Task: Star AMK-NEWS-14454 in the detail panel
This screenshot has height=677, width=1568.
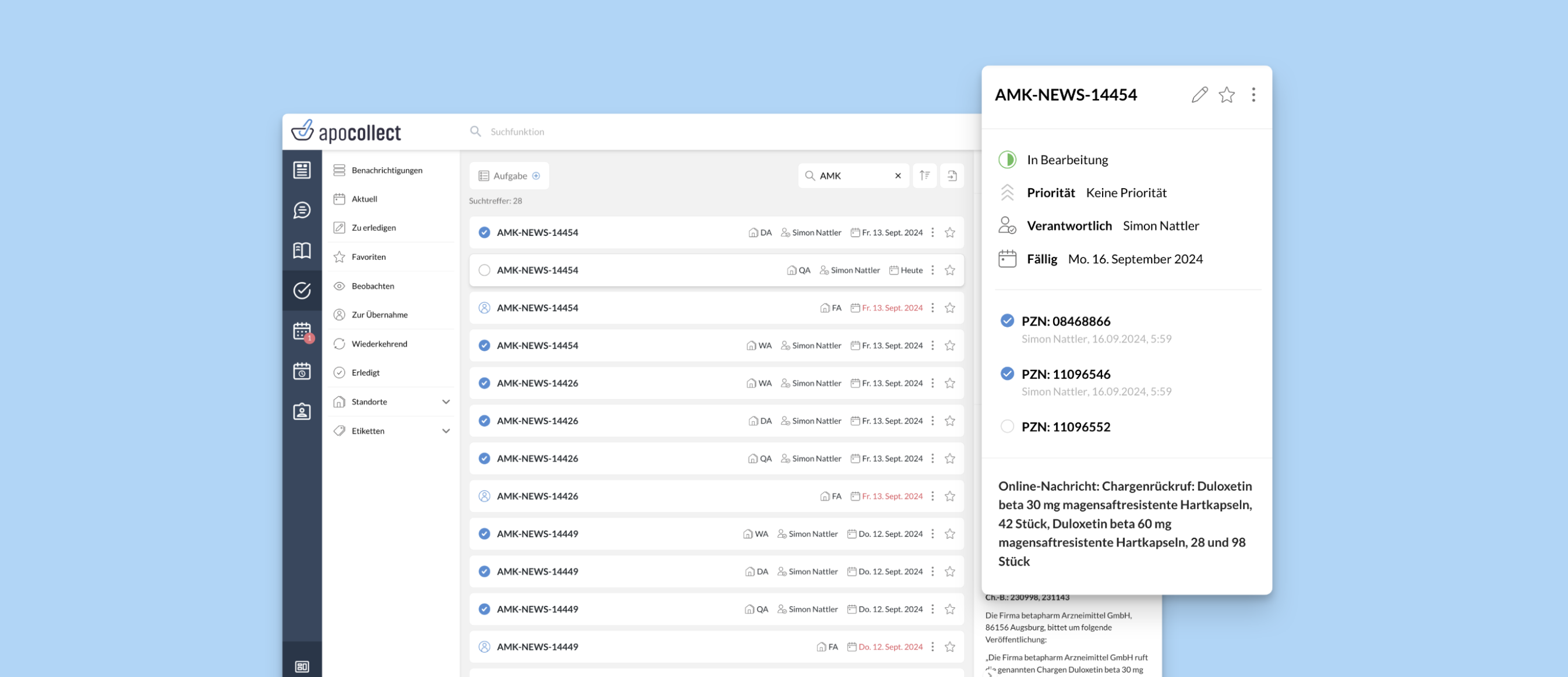Action: [x=1227, y=95]
